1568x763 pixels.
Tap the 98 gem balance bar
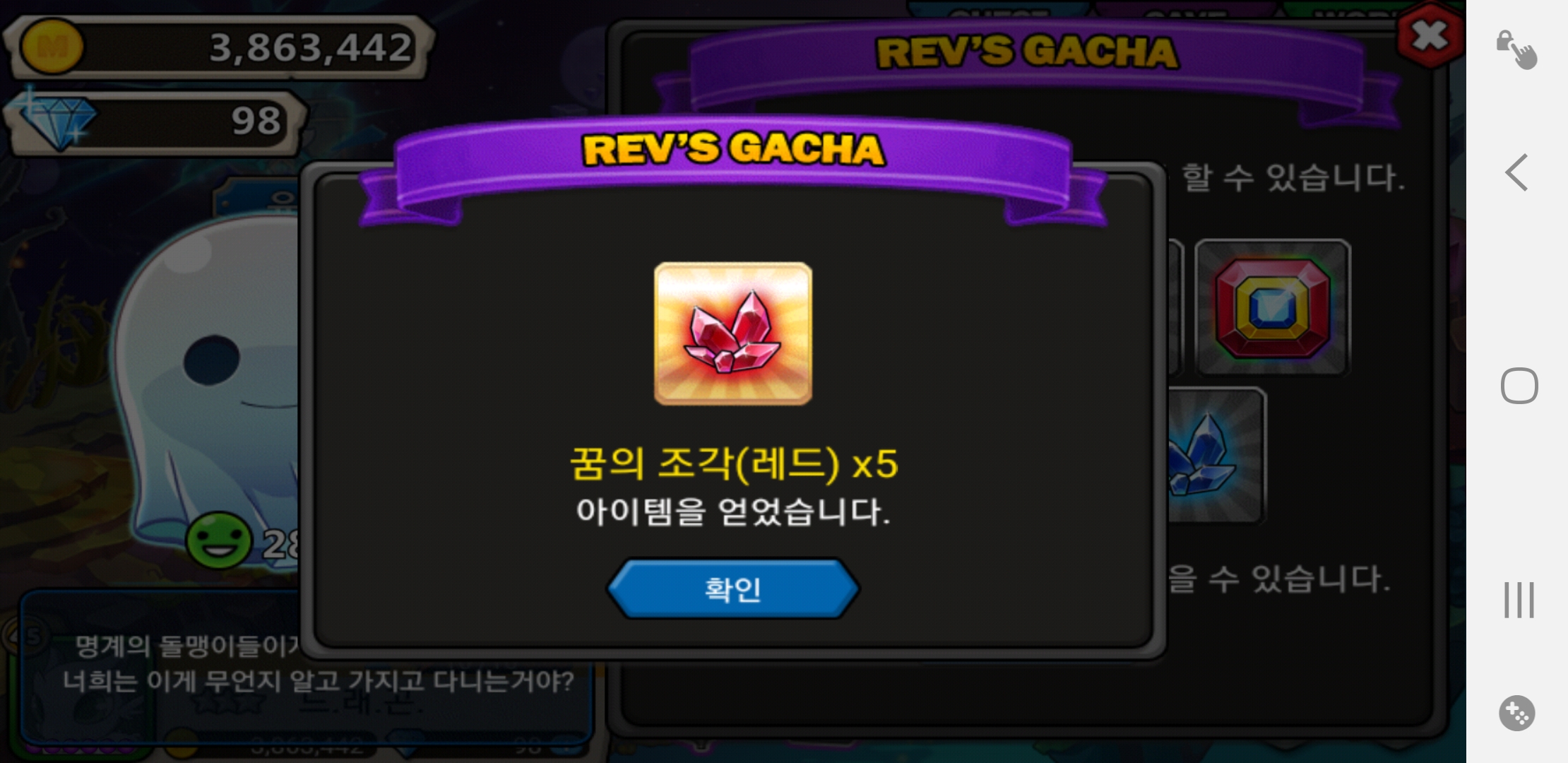point(155,121)
